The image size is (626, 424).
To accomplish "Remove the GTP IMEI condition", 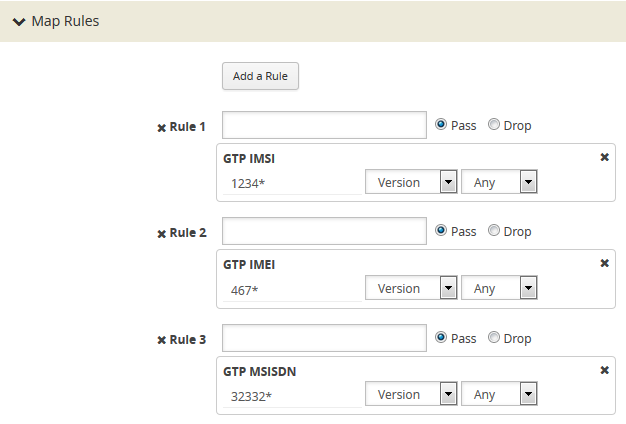I will (x=604, y=264).
